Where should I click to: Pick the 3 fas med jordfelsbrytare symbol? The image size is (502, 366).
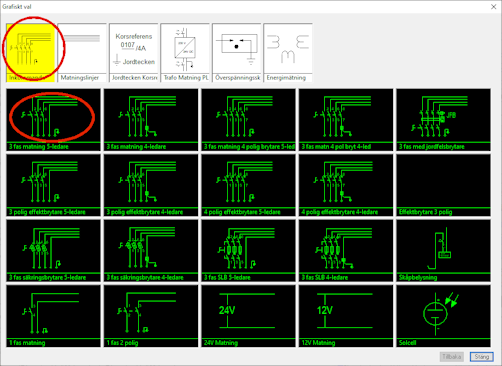[443, 120]
